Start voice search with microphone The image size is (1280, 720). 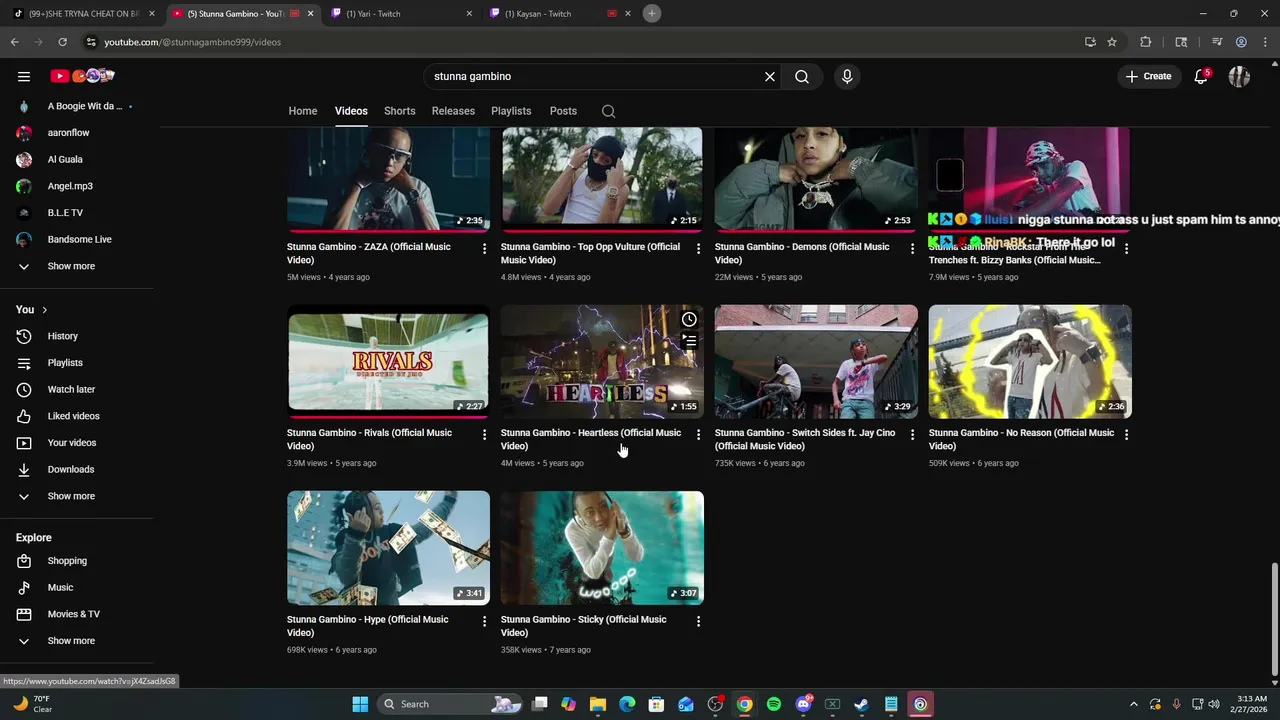847,76
